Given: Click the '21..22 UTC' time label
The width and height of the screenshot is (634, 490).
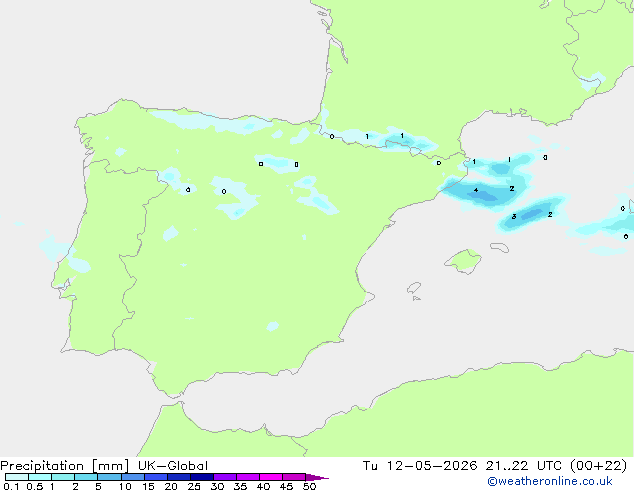Looking at the screenshot, I should tap(524, 466).
